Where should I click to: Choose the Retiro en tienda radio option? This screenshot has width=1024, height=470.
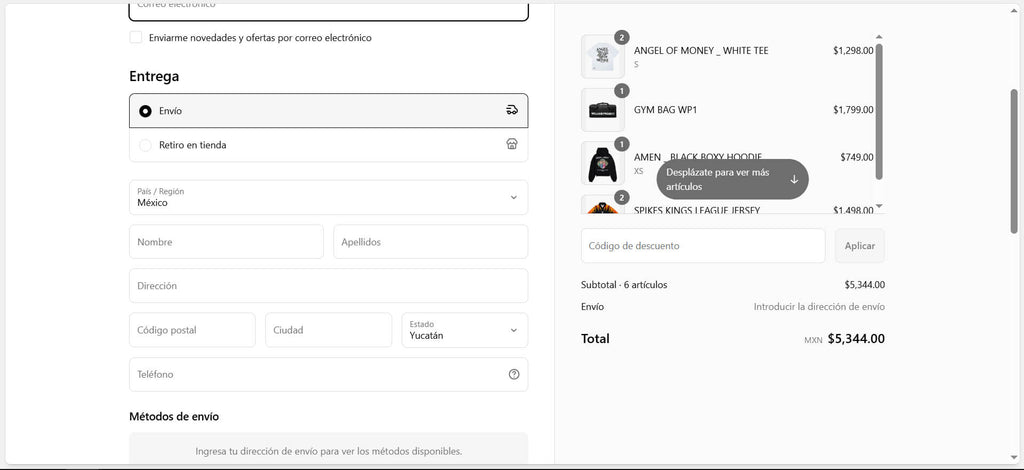pos(146,145)
